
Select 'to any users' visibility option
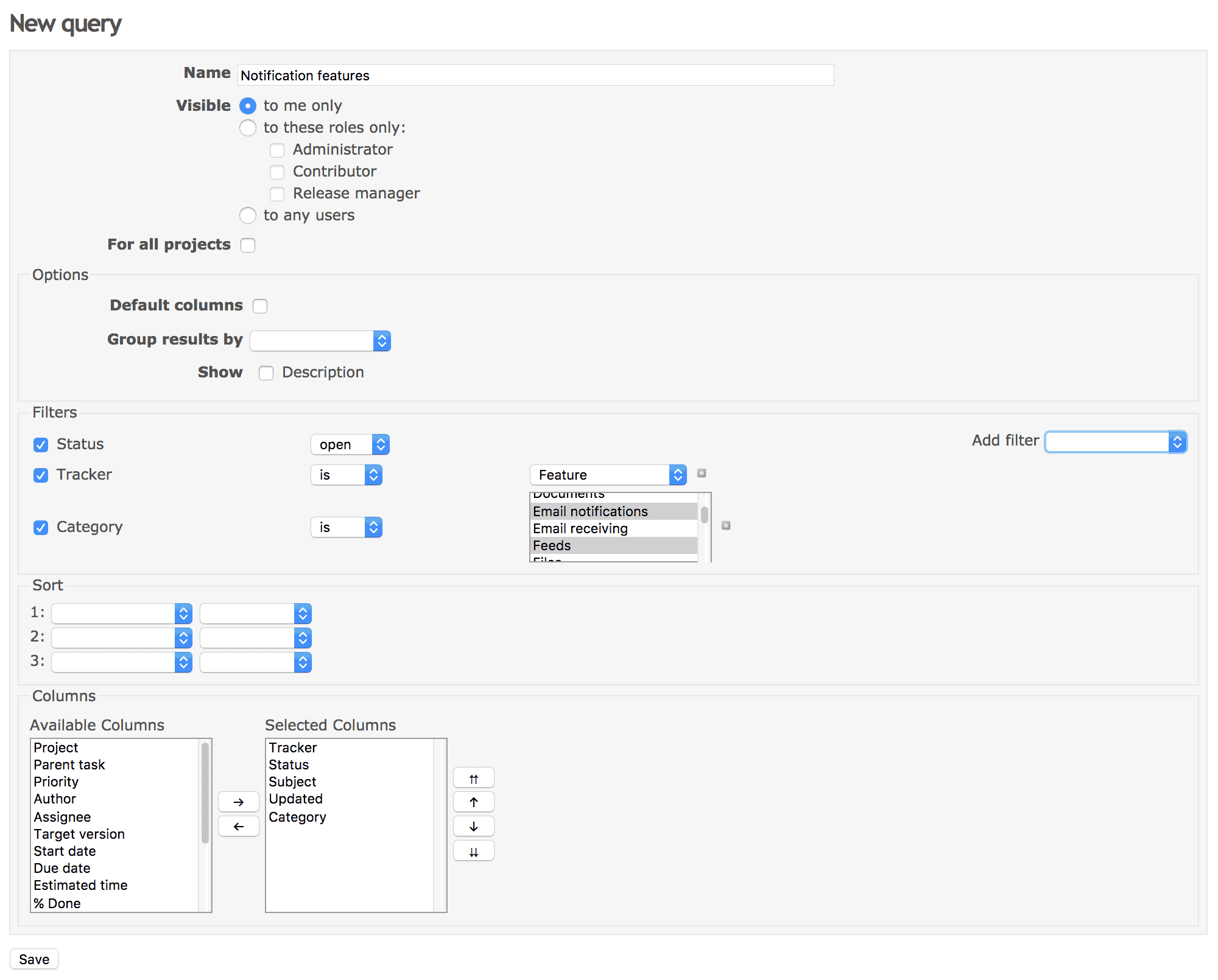247,215
